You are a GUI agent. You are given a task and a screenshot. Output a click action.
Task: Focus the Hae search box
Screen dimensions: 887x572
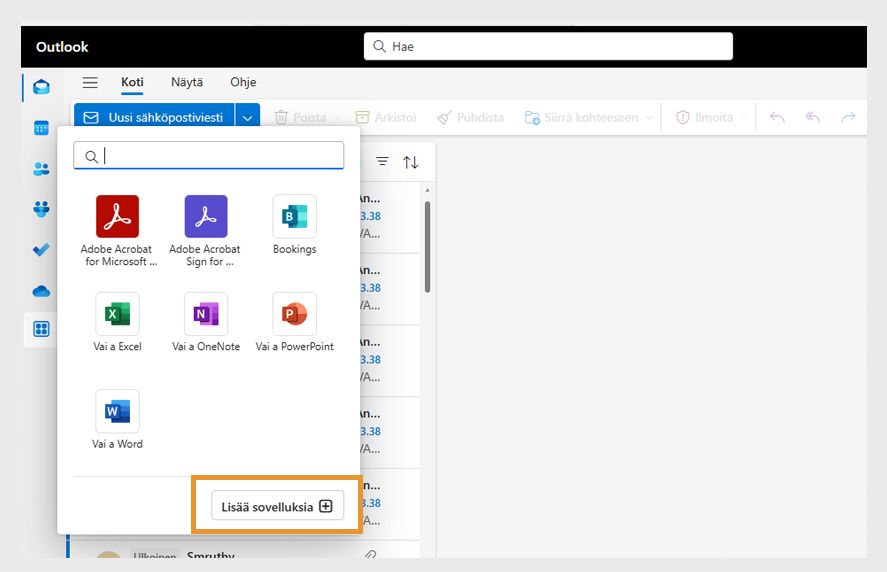coord(548,46)
